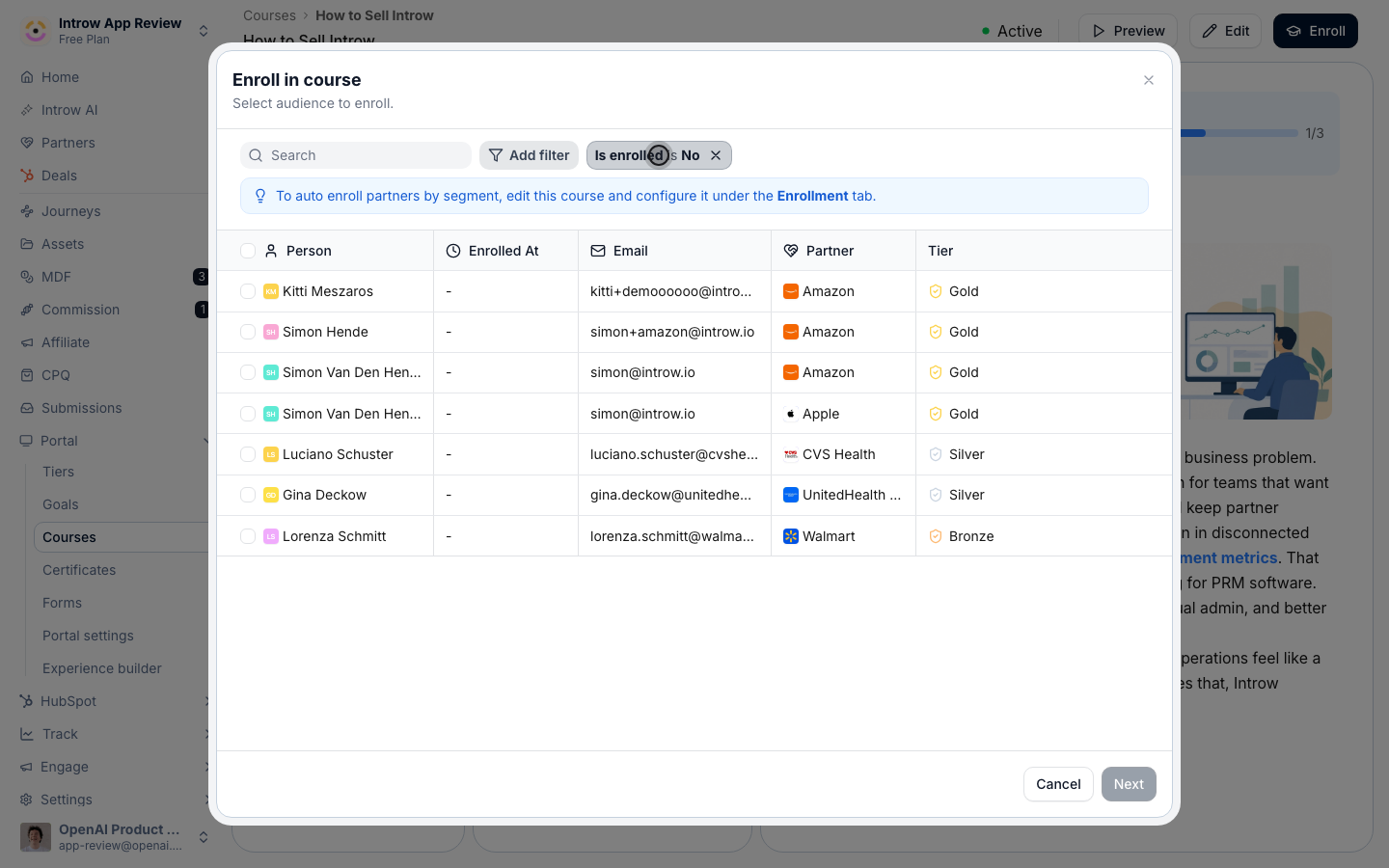1389x868 pixels.
Task: Select all persons with header checkbox
Action: [x=248, y=251]
